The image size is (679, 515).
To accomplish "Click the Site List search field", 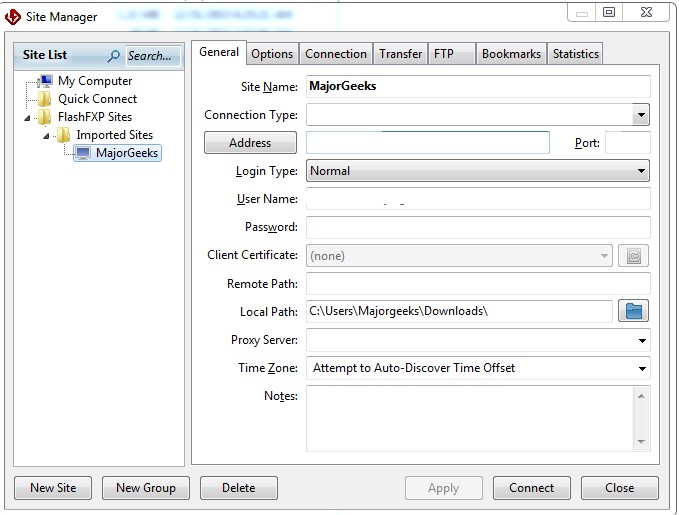I will pyautogui.click(x=153, y=56).
